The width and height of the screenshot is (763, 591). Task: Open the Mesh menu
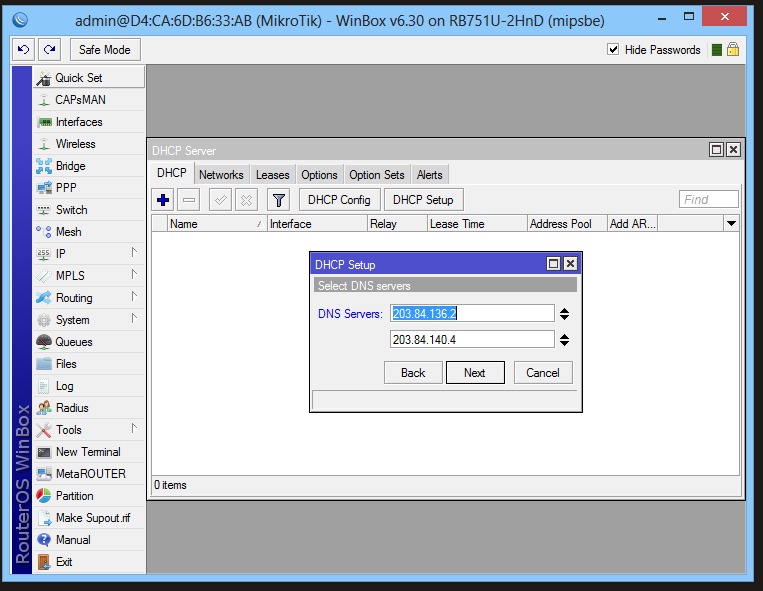tap(89, 232)
